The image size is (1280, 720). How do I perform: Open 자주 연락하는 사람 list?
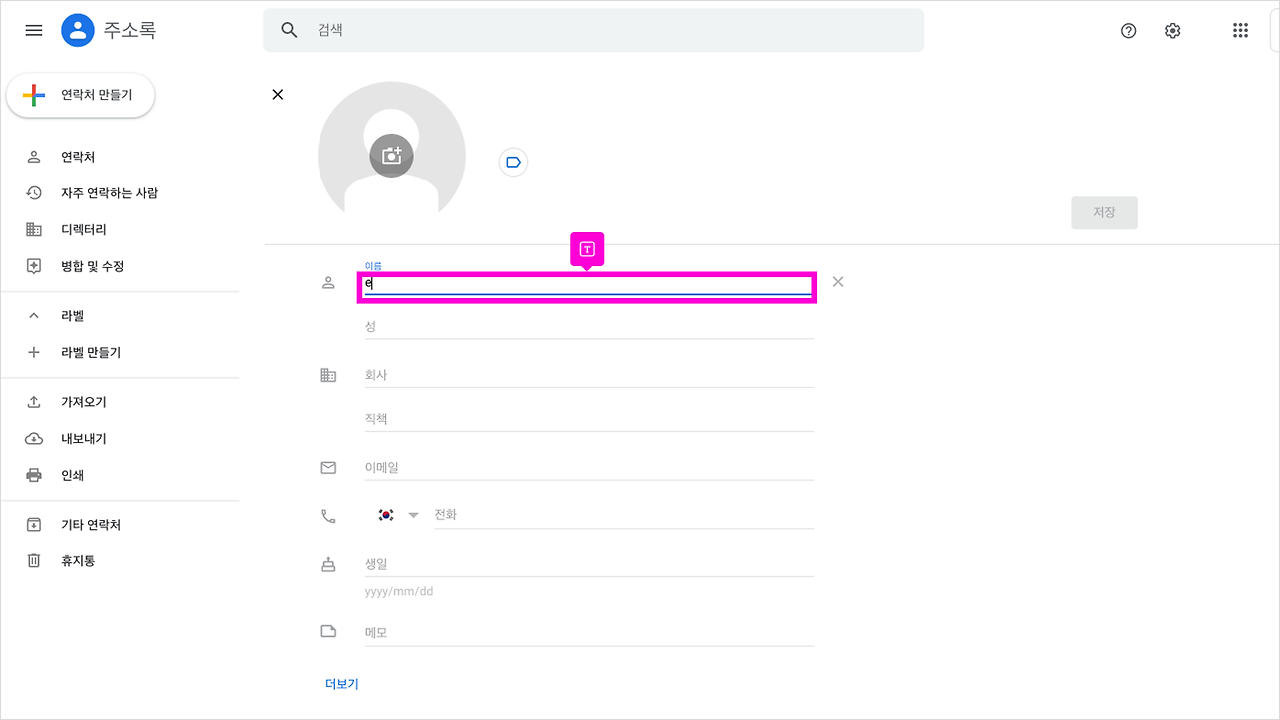[109, 193]
